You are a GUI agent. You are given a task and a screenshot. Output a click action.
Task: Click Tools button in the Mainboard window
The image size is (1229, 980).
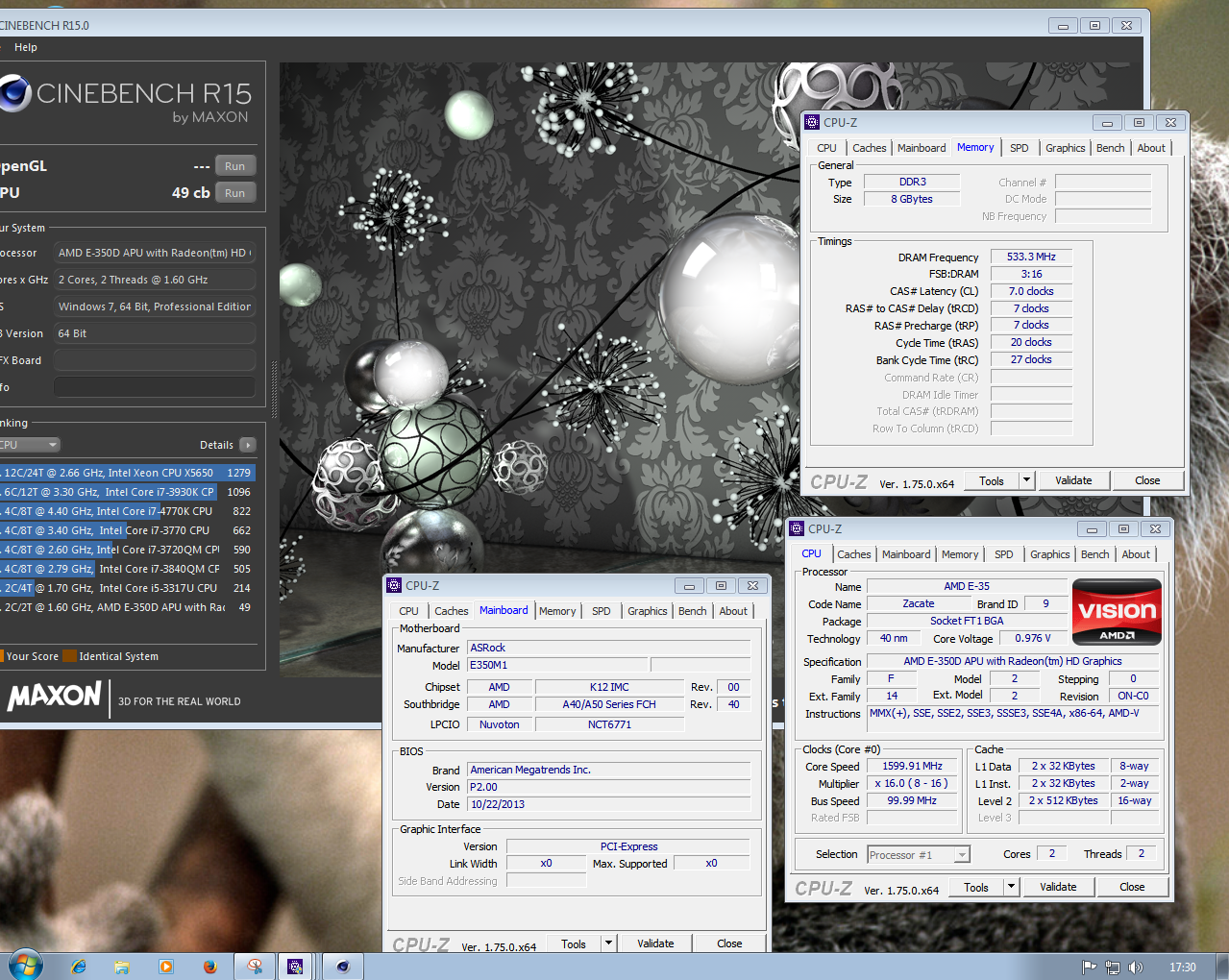[574, 943]
